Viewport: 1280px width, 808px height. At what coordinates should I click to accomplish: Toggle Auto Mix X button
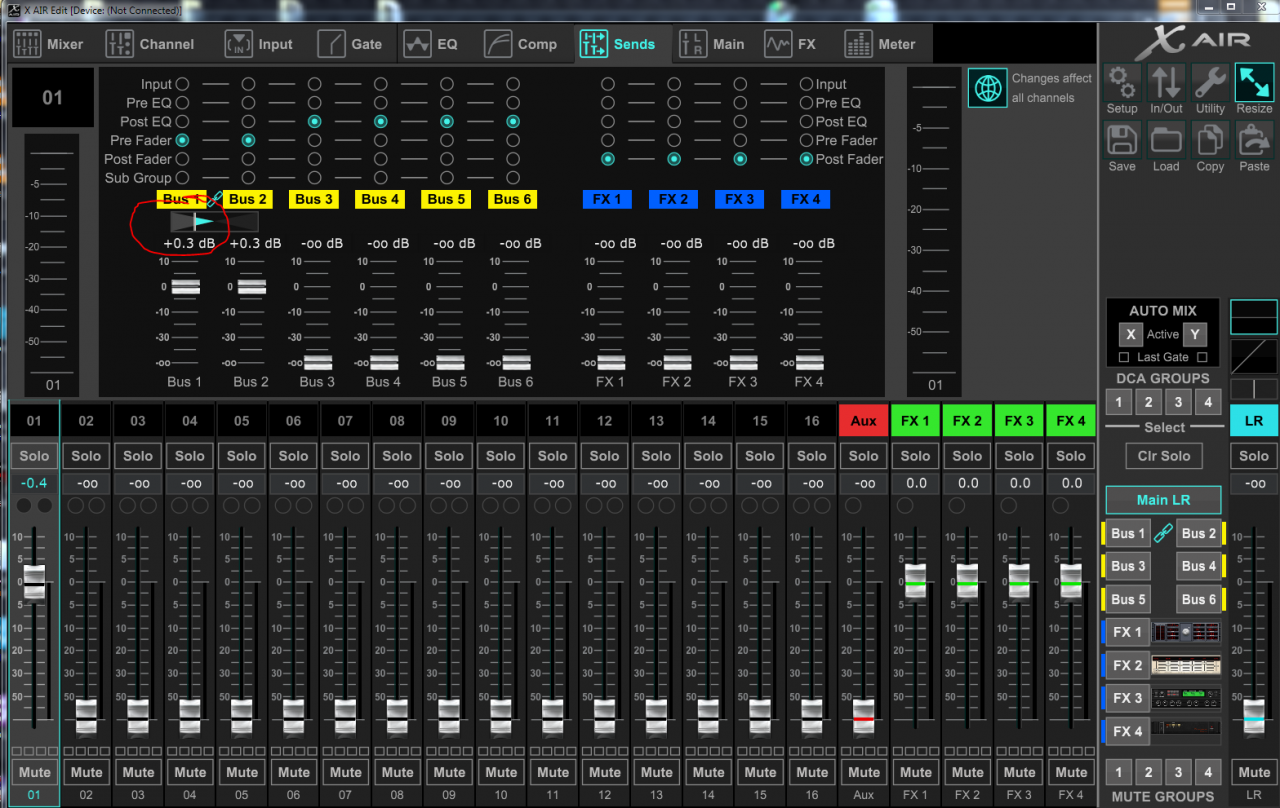(x=1130, y=334)
